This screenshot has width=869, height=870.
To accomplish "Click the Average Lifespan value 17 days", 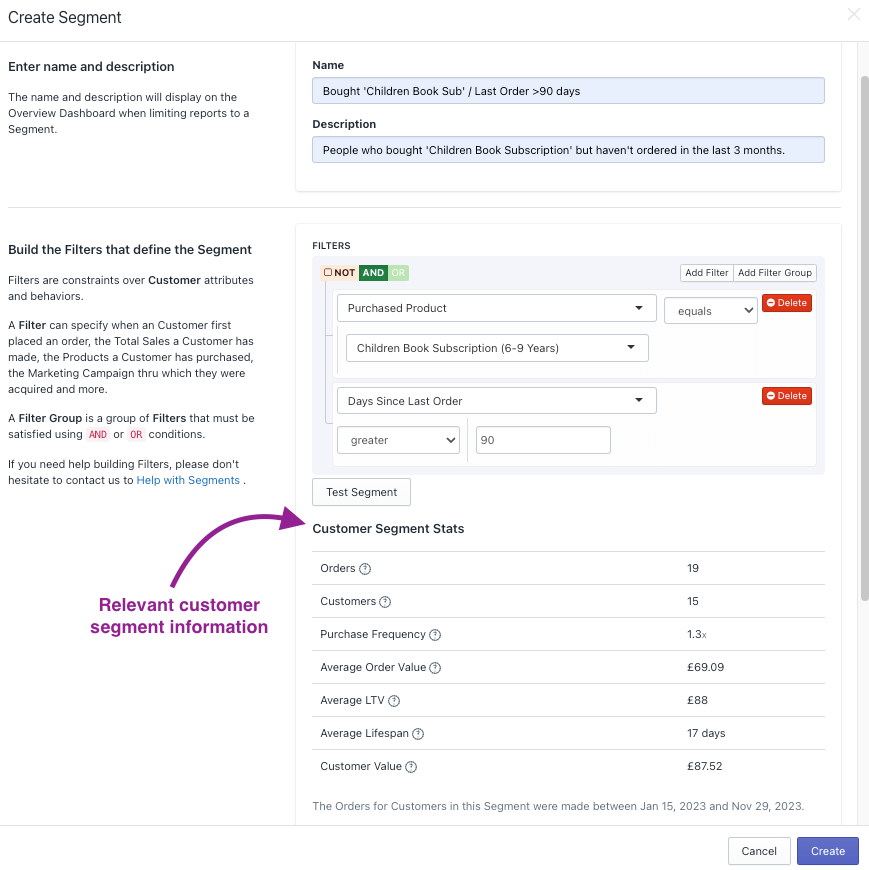I will (706, 734).
